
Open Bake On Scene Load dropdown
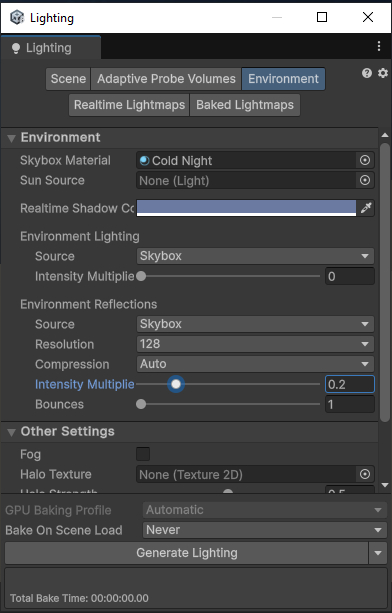(265, 530)
